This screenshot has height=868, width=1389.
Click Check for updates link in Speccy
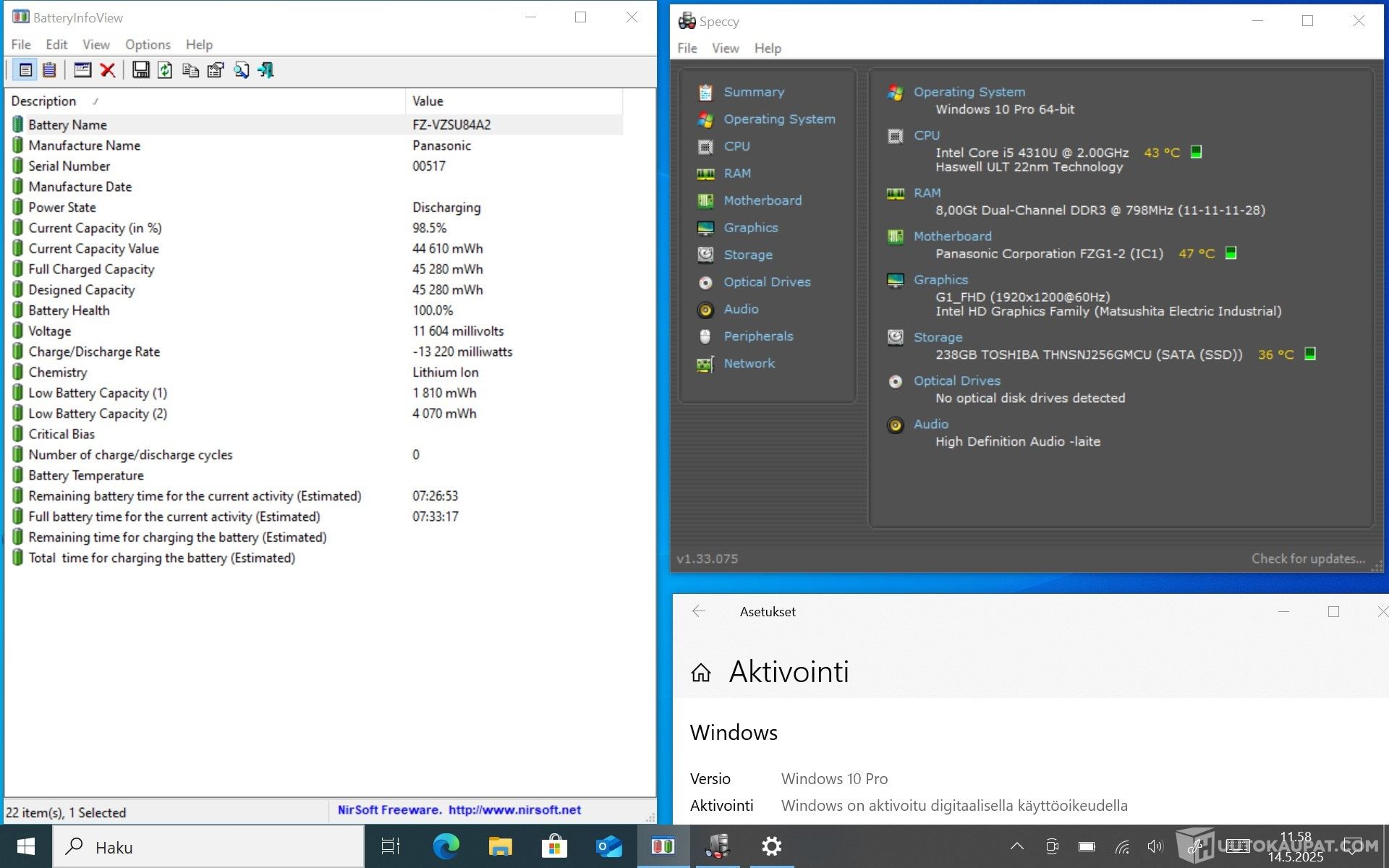(1308, 558)
